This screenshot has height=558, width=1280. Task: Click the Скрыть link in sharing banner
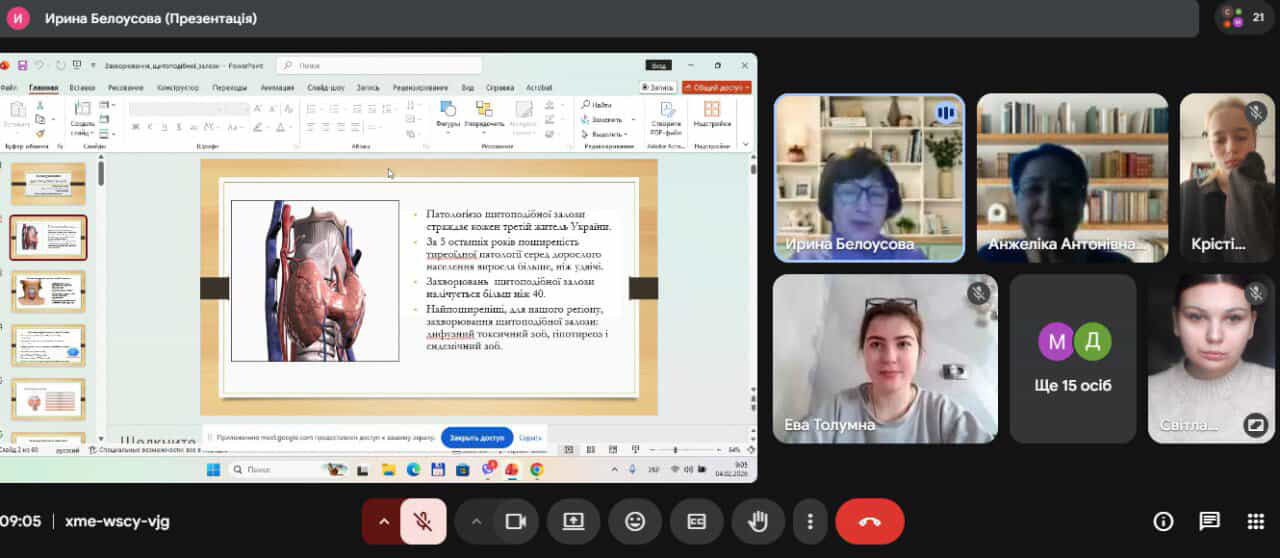click(x=530, y=438)
